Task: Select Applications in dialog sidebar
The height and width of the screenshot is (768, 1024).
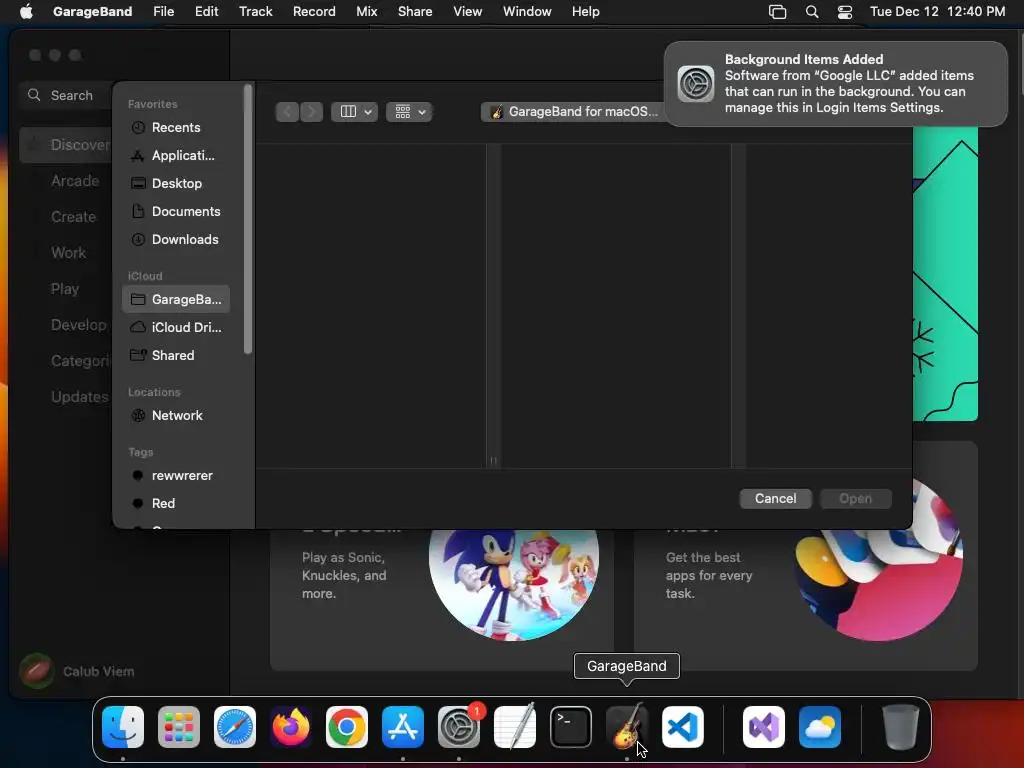Action: [176, 155]
